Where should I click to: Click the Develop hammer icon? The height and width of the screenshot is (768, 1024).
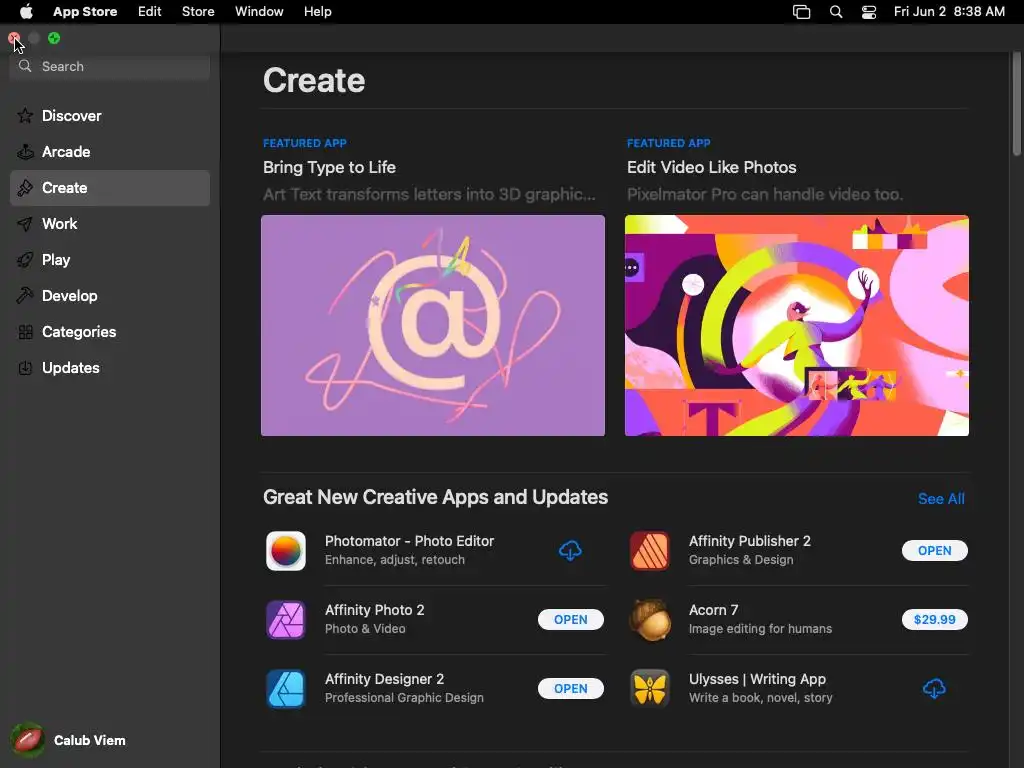pyautogui.click(x=25, y=296)
